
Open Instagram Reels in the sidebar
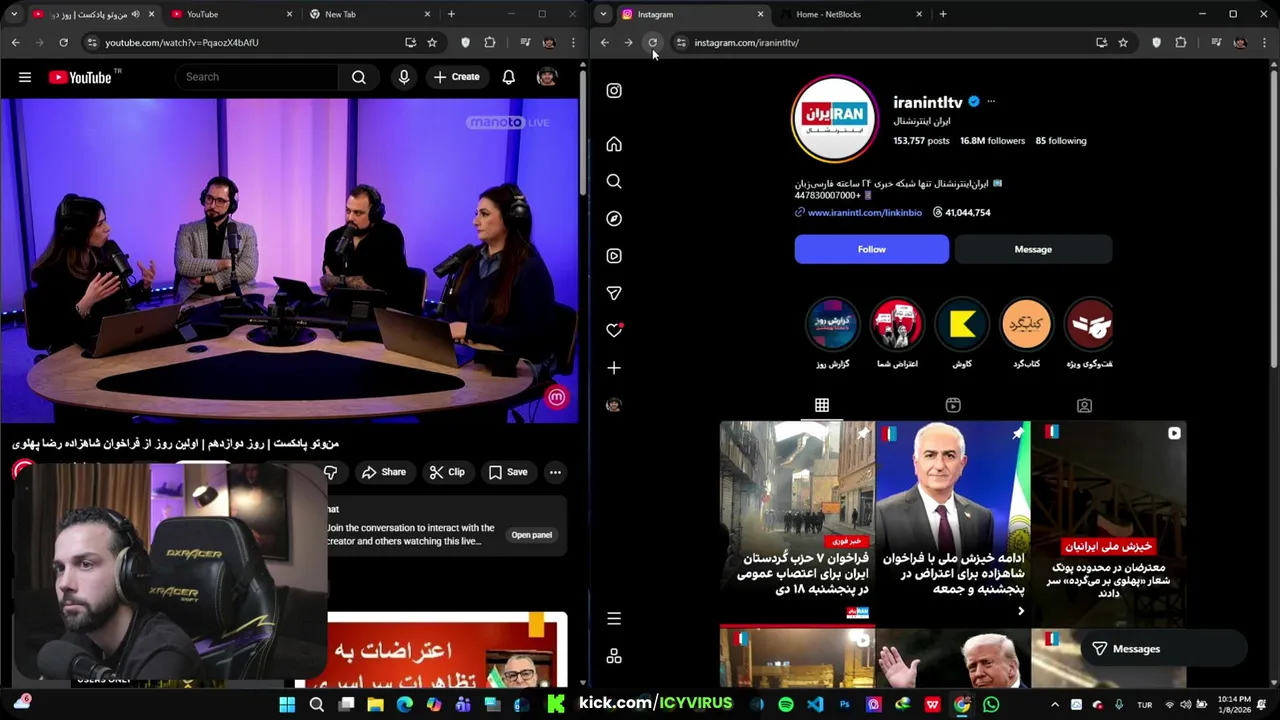pos(614,256)
